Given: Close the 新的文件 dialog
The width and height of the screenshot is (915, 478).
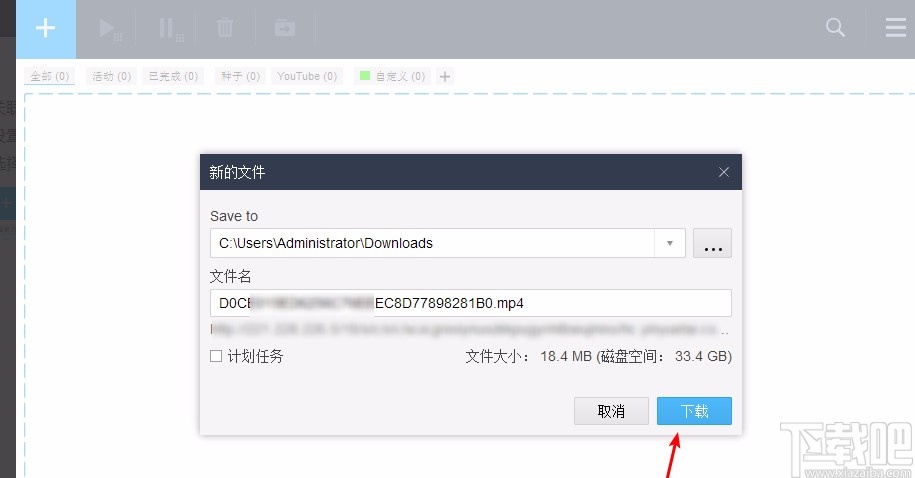Looking at the screenshot, I should click(x=724, y=172).
